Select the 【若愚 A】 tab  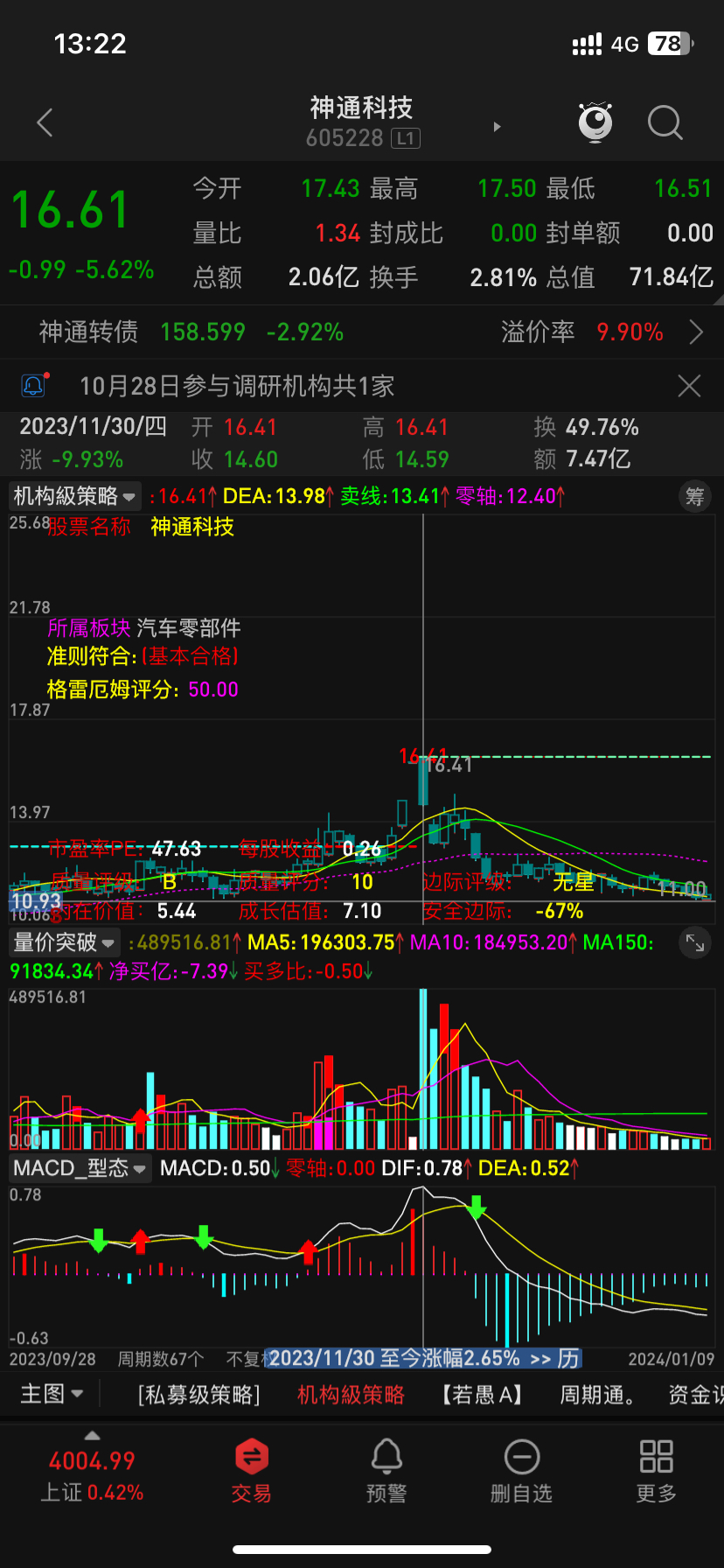[x=482, y=1395]
